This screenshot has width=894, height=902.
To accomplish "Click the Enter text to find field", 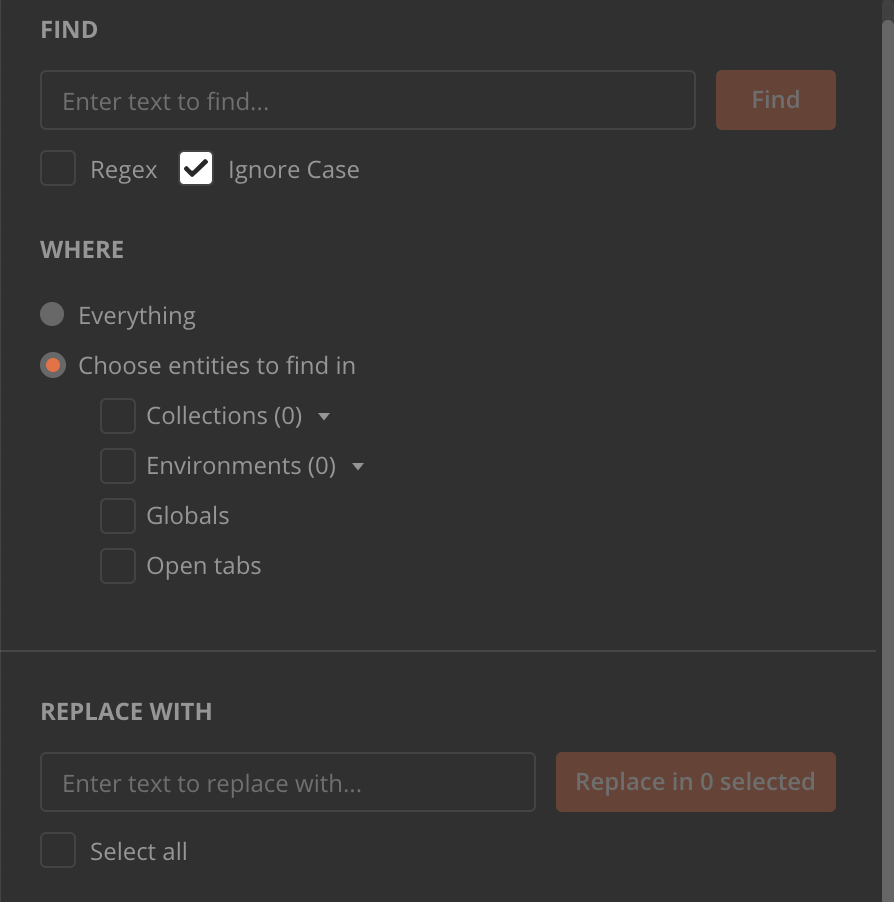I will tap(367, 99).
